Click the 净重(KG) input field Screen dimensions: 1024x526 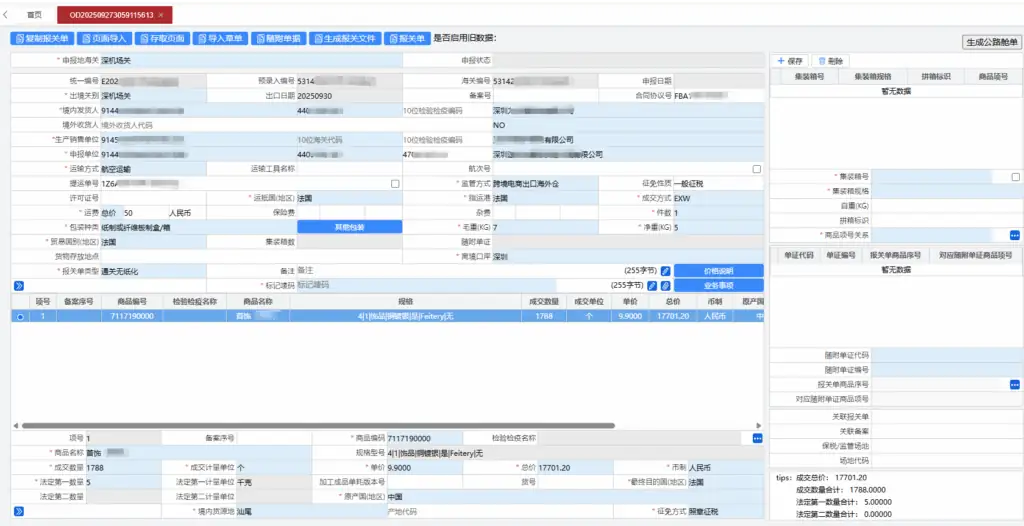[718, 227]
